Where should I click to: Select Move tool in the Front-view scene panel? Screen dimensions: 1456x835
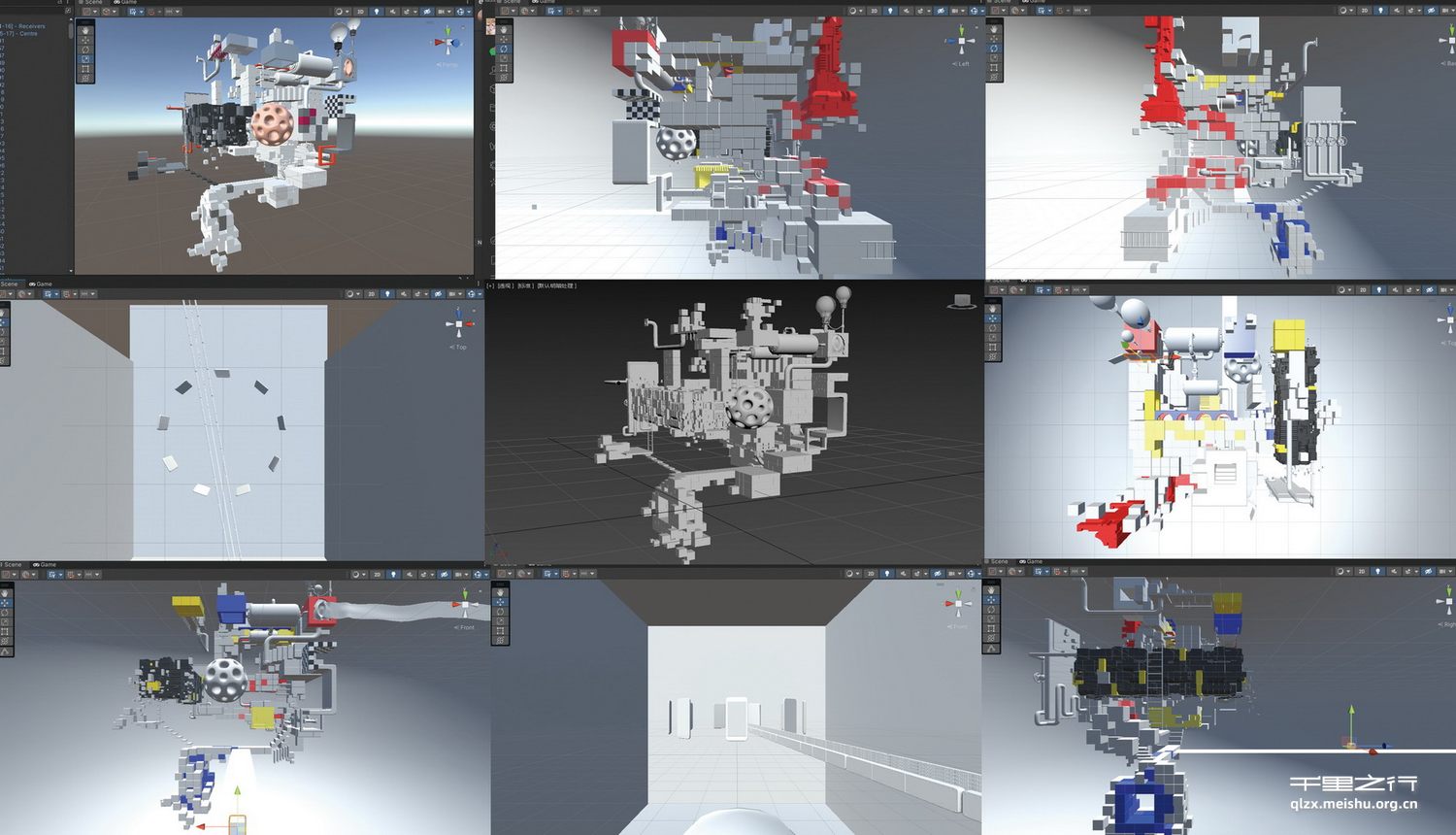(x=7, y=602)
